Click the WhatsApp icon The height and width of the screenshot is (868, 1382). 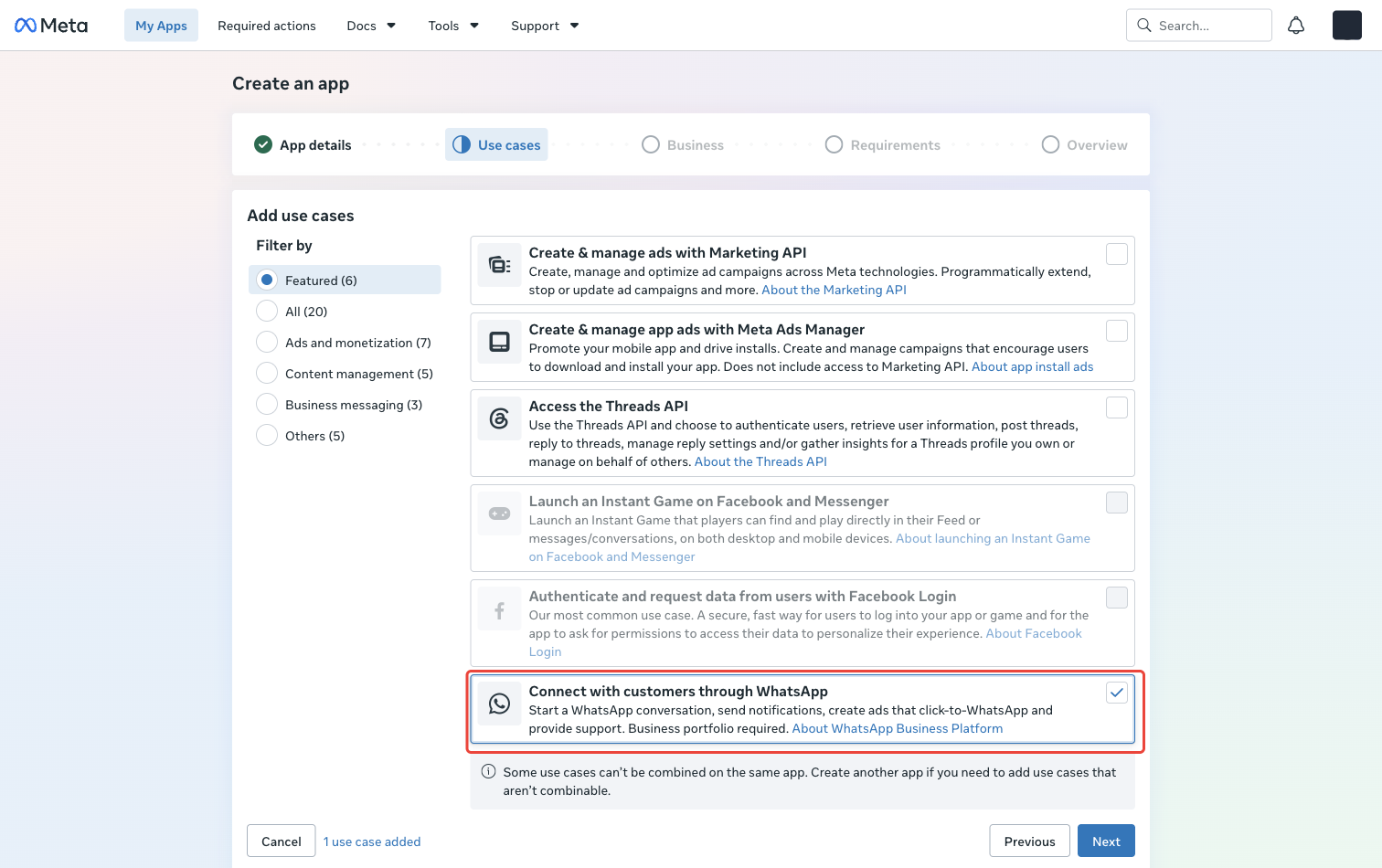click(x=499, y=704)
